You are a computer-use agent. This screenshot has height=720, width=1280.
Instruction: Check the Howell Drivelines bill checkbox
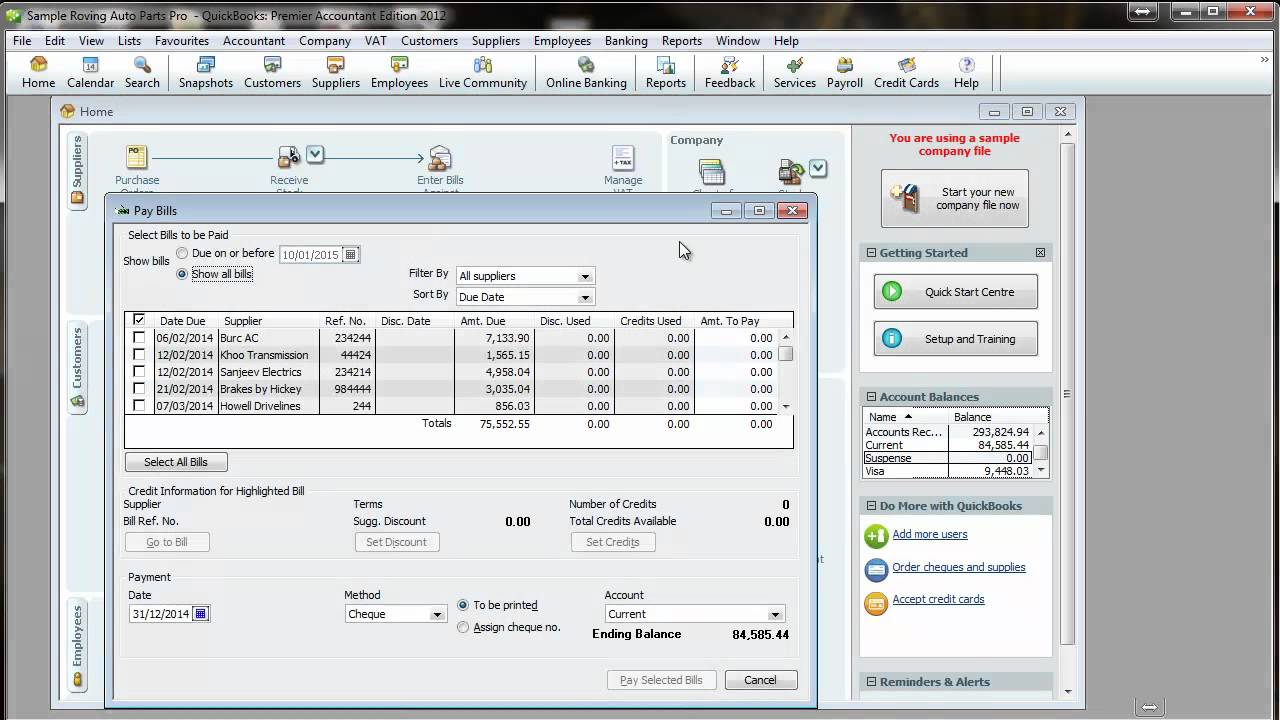pyautogui.click(x=139, y=406)
